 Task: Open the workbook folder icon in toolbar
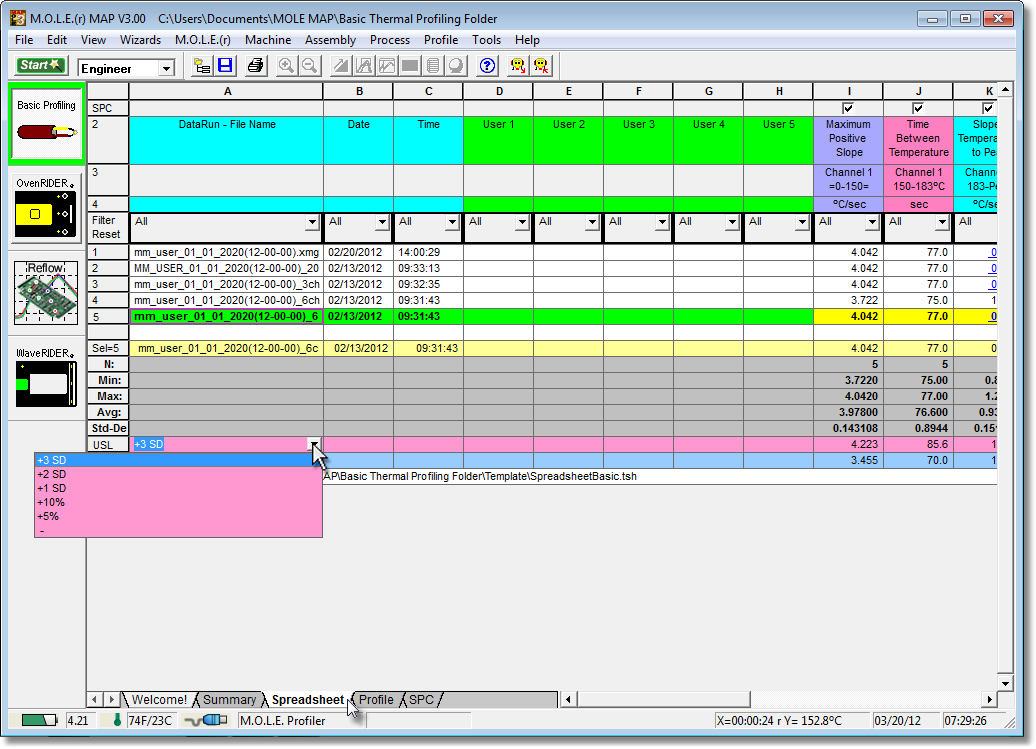[202, 65]
